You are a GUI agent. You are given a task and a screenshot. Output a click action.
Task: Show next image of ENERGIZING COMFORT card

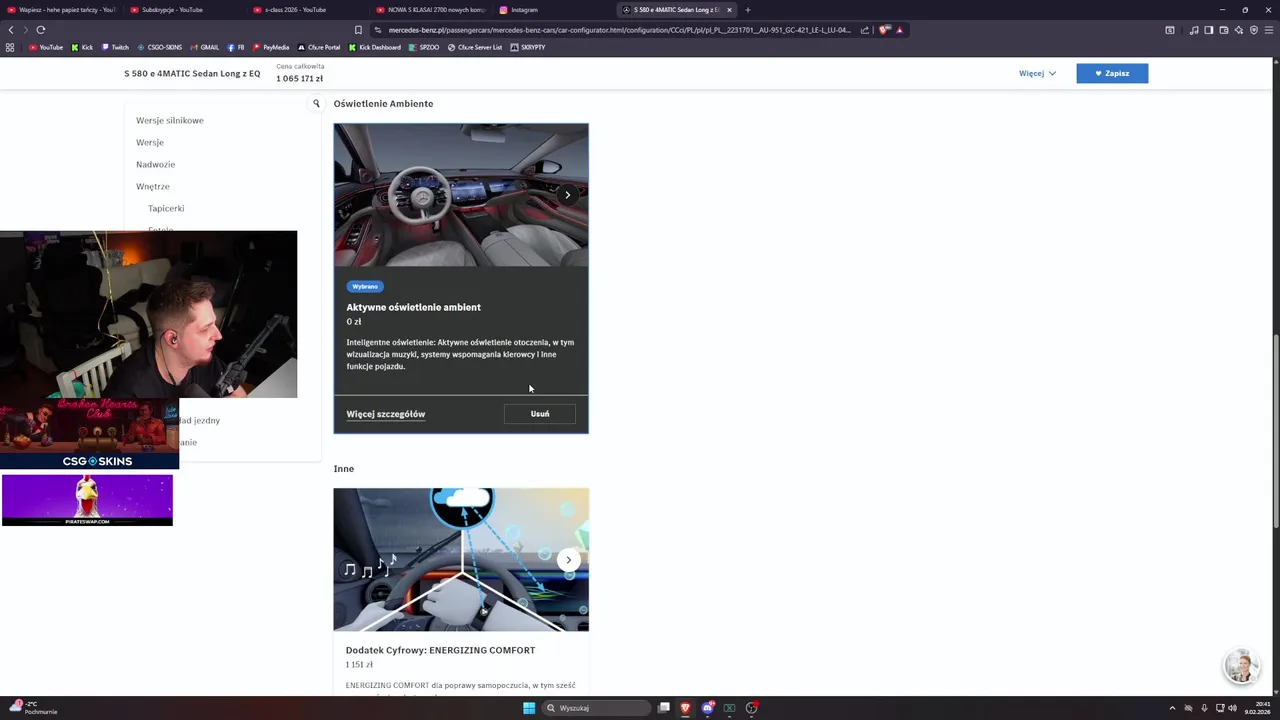[x=568, y=560]
